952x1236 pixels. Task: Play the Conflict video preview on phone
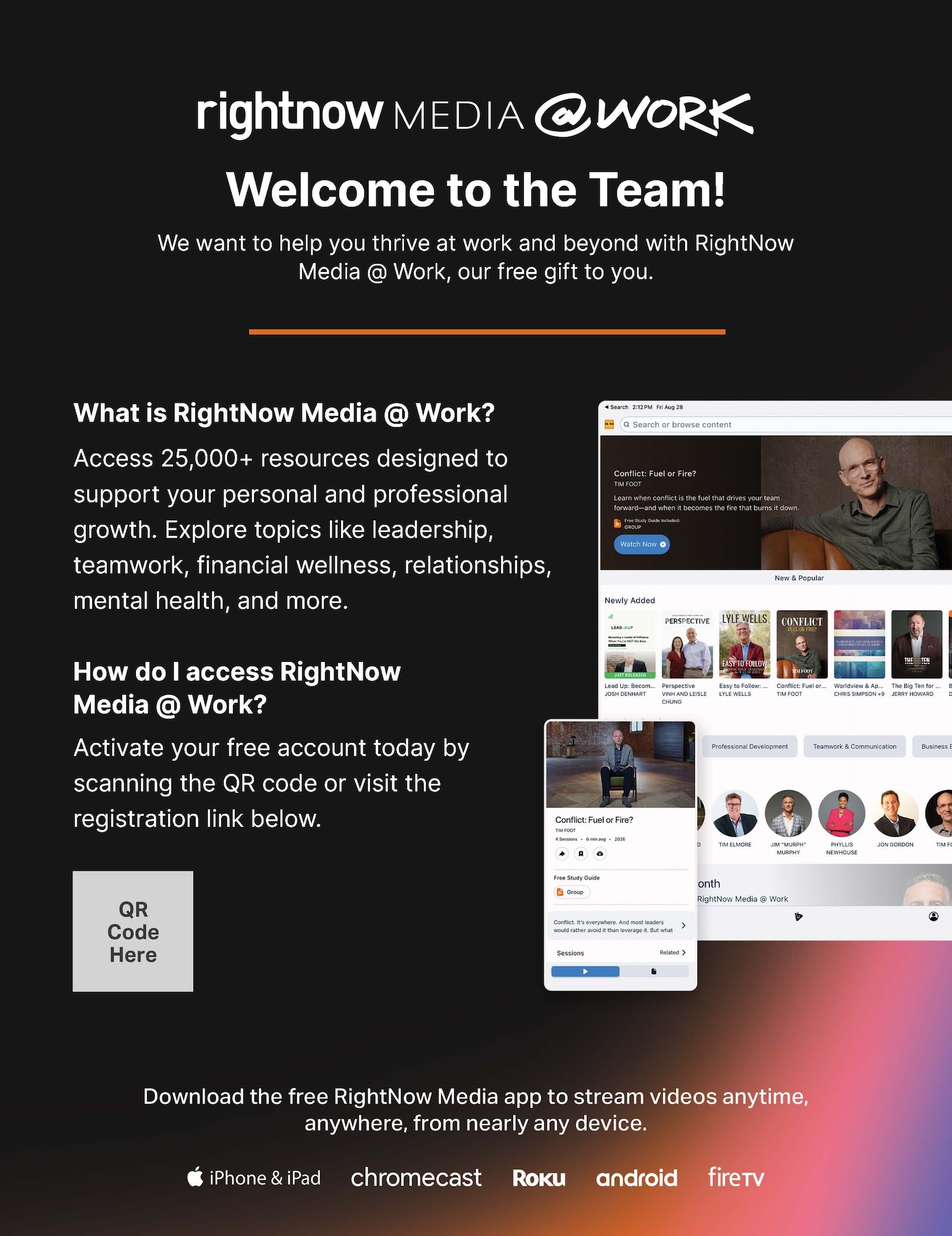point(620,764)
